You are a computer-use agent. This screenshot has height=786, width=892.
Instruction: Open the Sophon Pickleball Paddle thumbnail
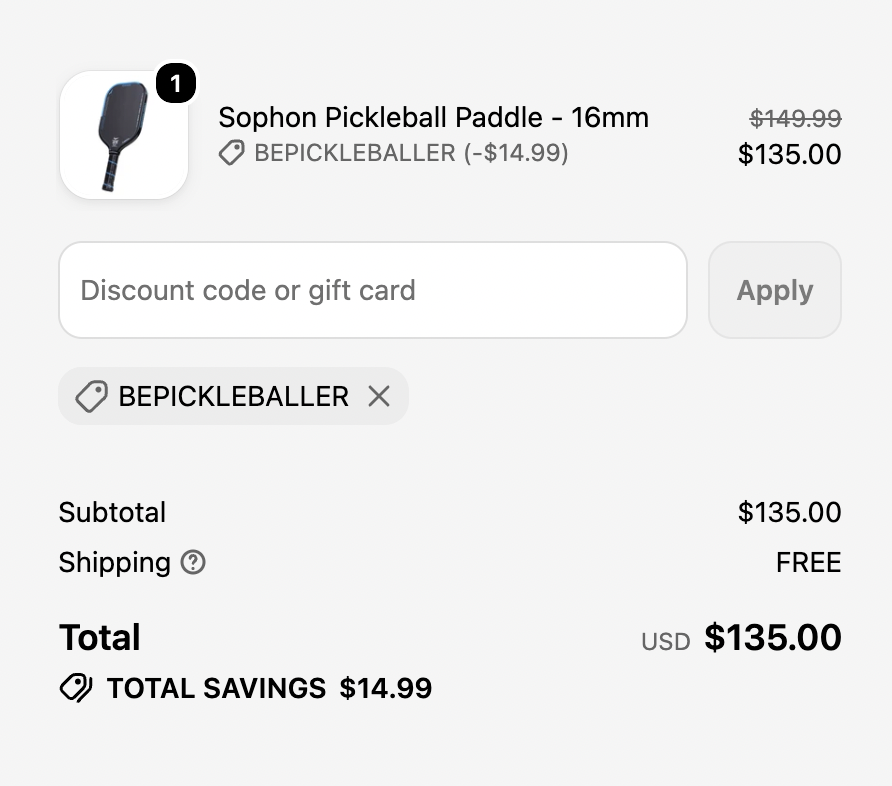point(124,135)
